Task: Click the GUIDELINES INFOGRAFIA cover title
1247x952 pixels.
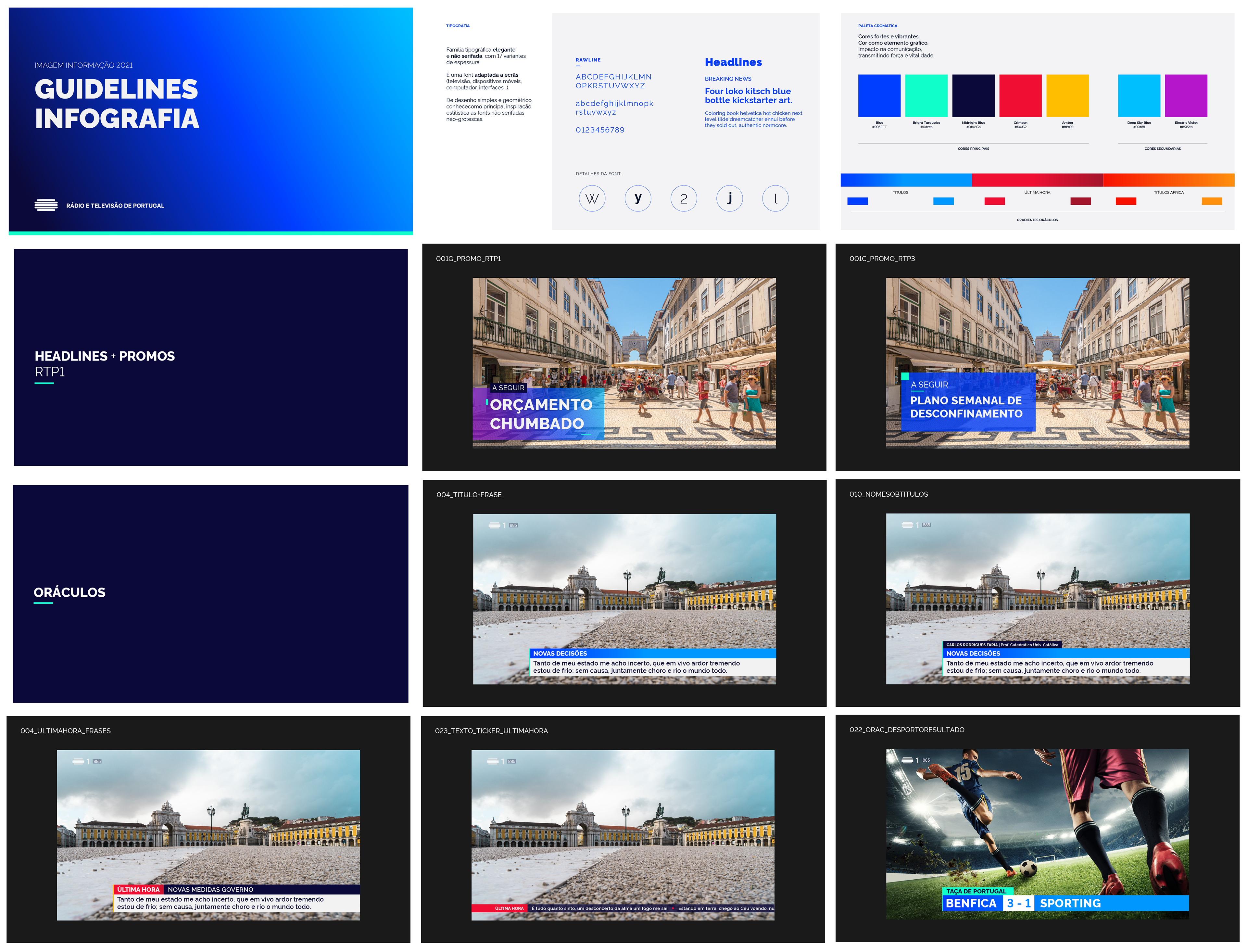Action: [x=117, y=104]
